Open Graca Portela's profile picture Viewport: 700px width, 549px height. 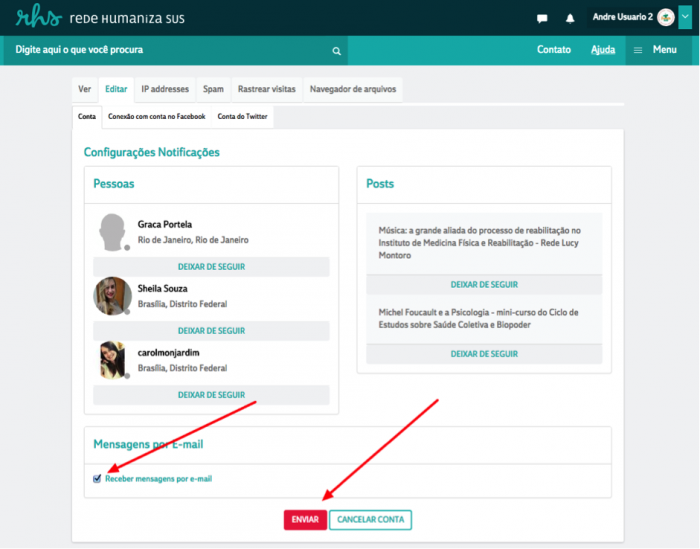pyautogui.click(x=113, y=232)
